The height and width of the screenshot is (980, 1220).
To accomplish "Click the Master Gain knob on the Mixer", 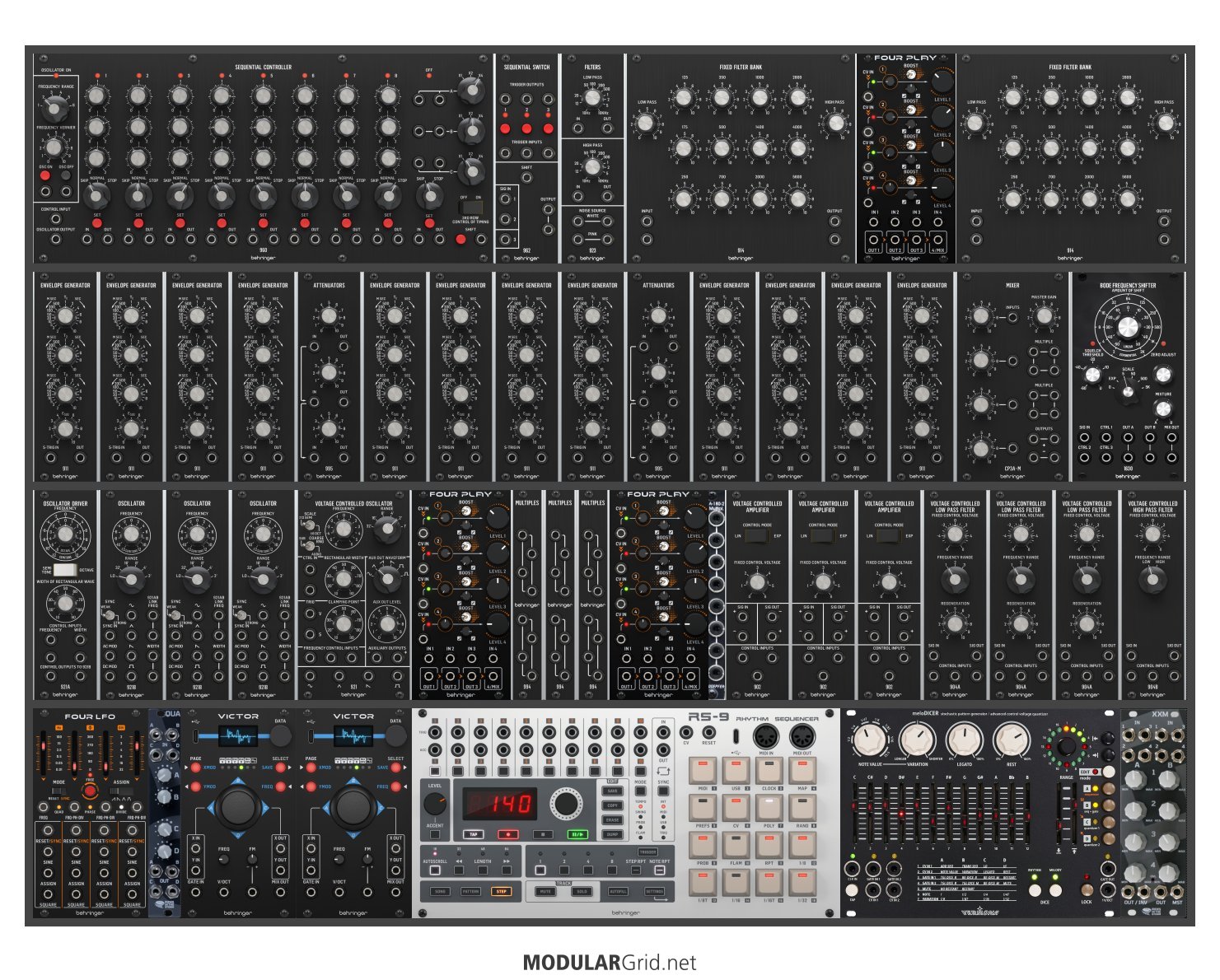I will coord(1044,315).
